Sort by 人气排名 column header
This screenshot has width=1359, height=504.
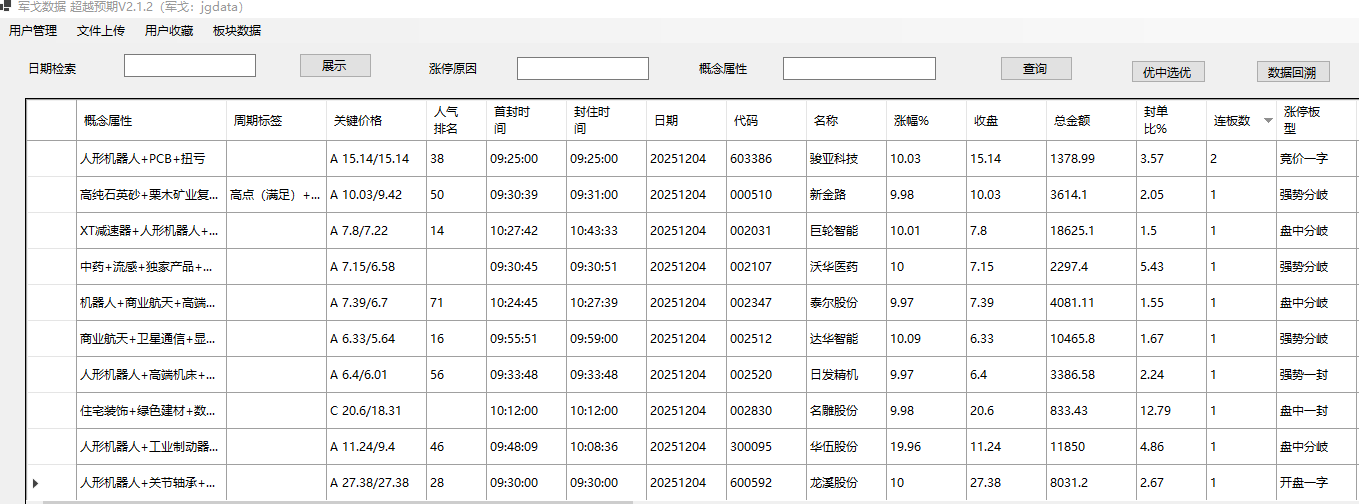[457, 120]
